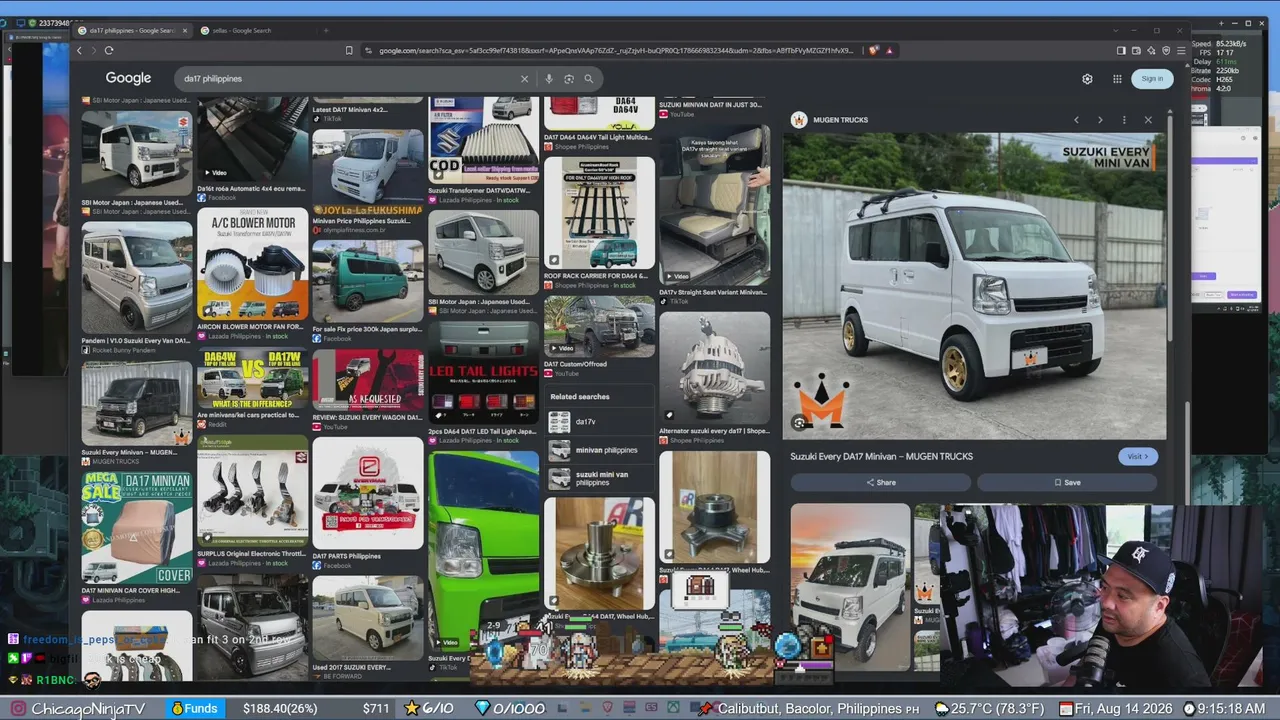The height and width of the screenshot is (720, 1280).
Task: Click the Funds label in stream bar
Action: [194, 709]
